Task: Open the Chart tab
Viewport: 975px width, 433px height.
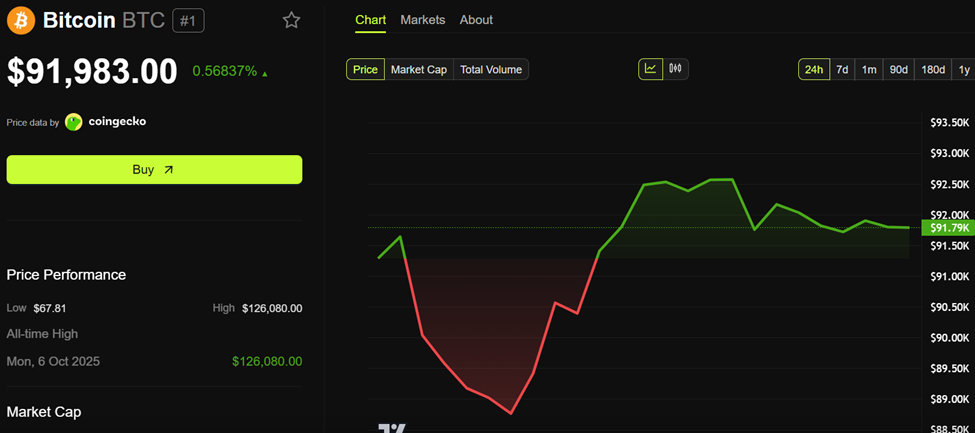Action: tap(370, 20)
